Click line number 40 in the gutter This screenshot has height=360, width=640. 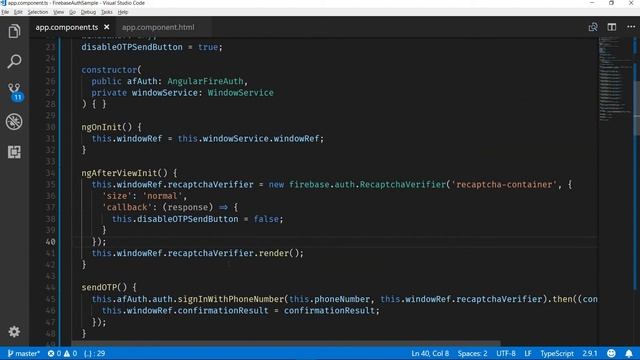[x=50, y=242]
